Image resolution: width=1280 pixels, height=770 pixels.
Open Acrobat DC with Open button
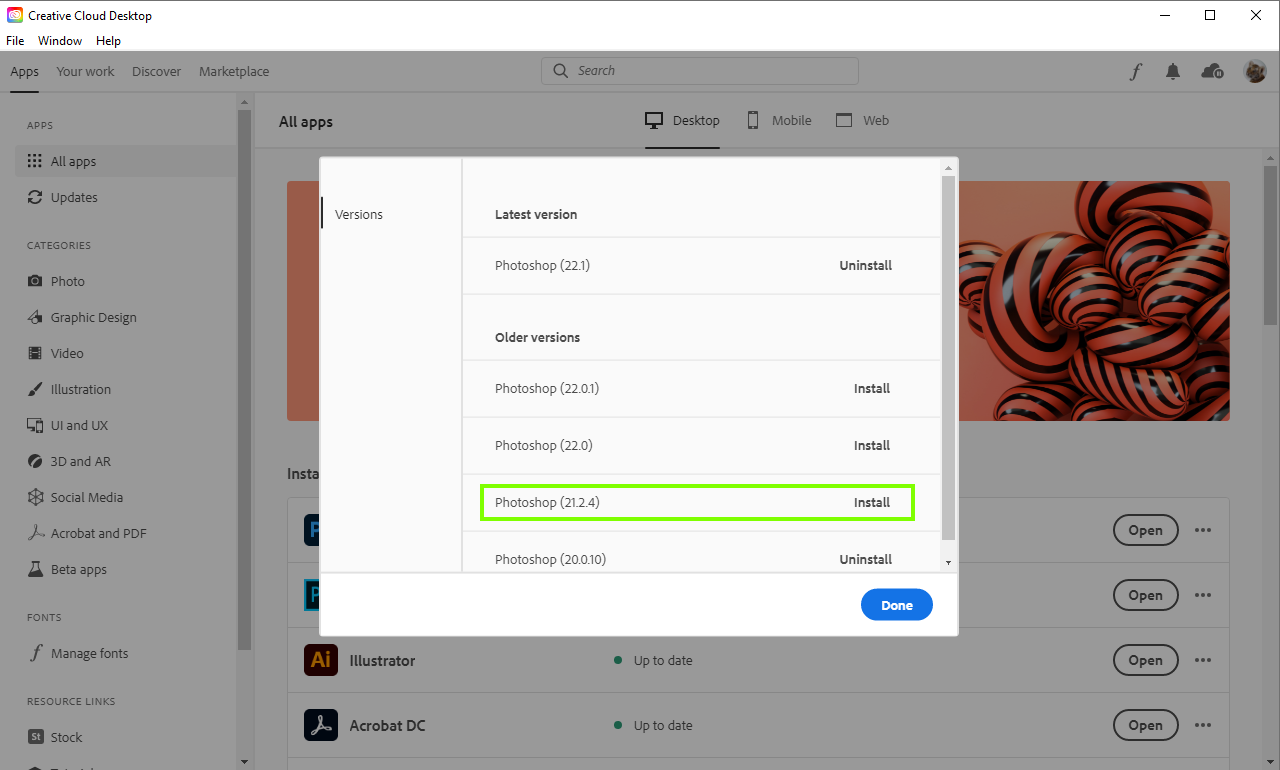(1146, 725)
